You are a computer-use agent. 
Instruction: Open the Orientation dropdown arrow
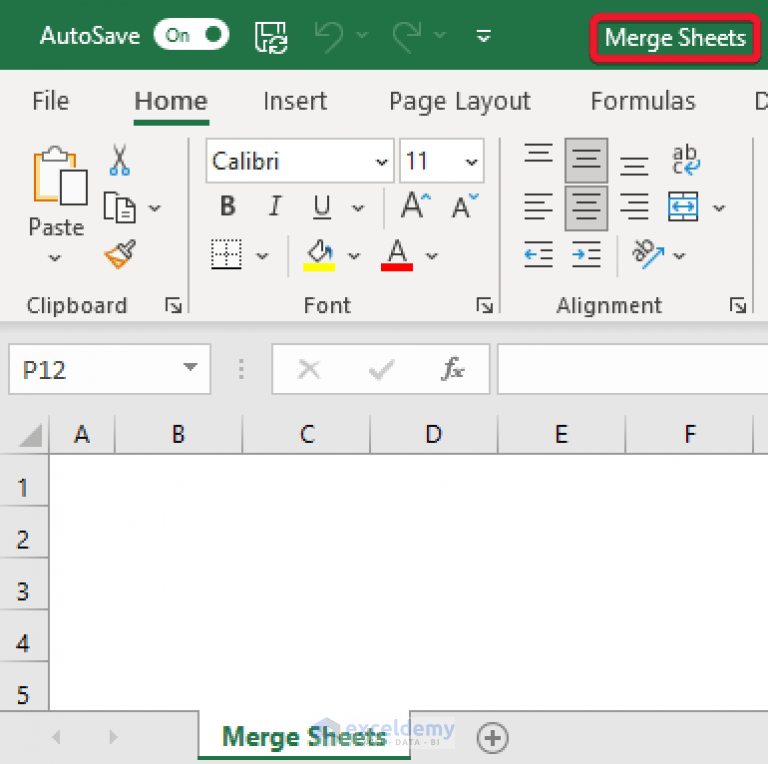tap(679, 256)
